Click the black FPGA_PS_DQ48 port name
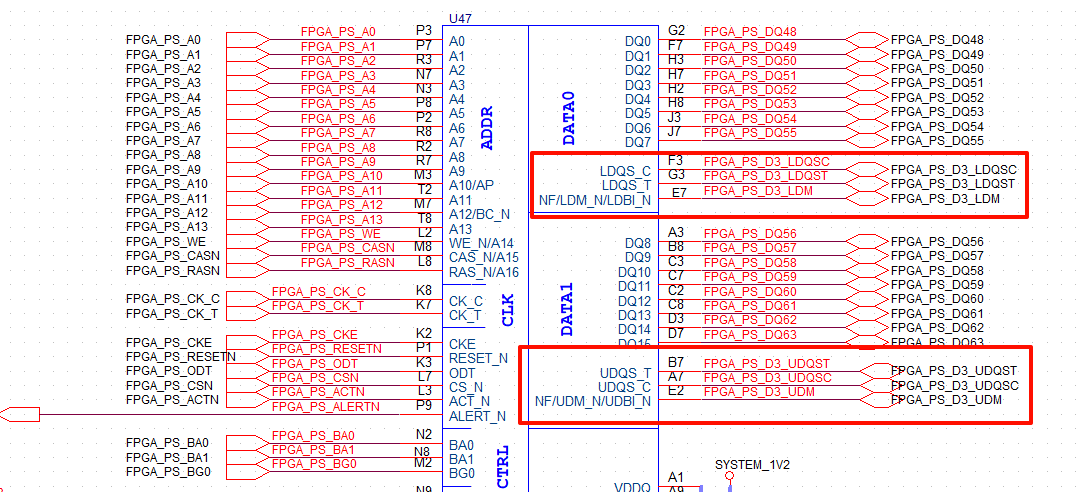1076x492 pixels. [937, 40]
